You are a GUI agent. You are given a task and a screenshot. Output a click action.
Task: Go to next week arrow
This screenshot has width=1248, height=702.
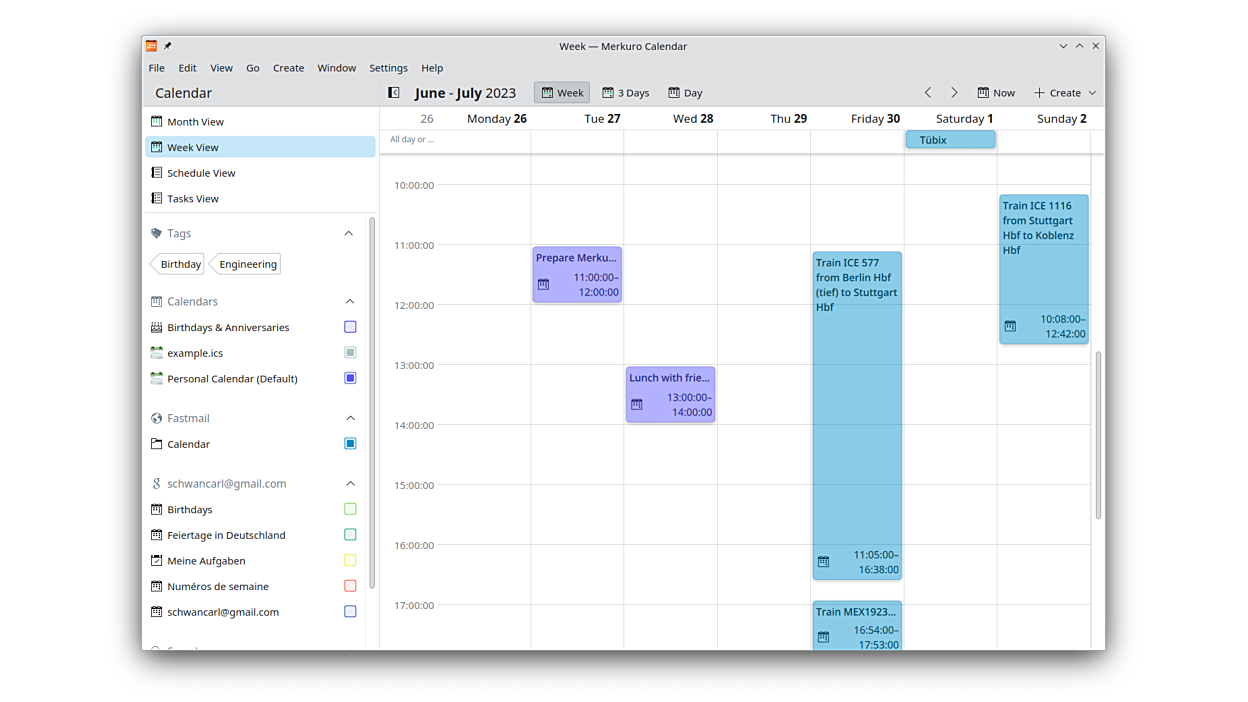954,93
